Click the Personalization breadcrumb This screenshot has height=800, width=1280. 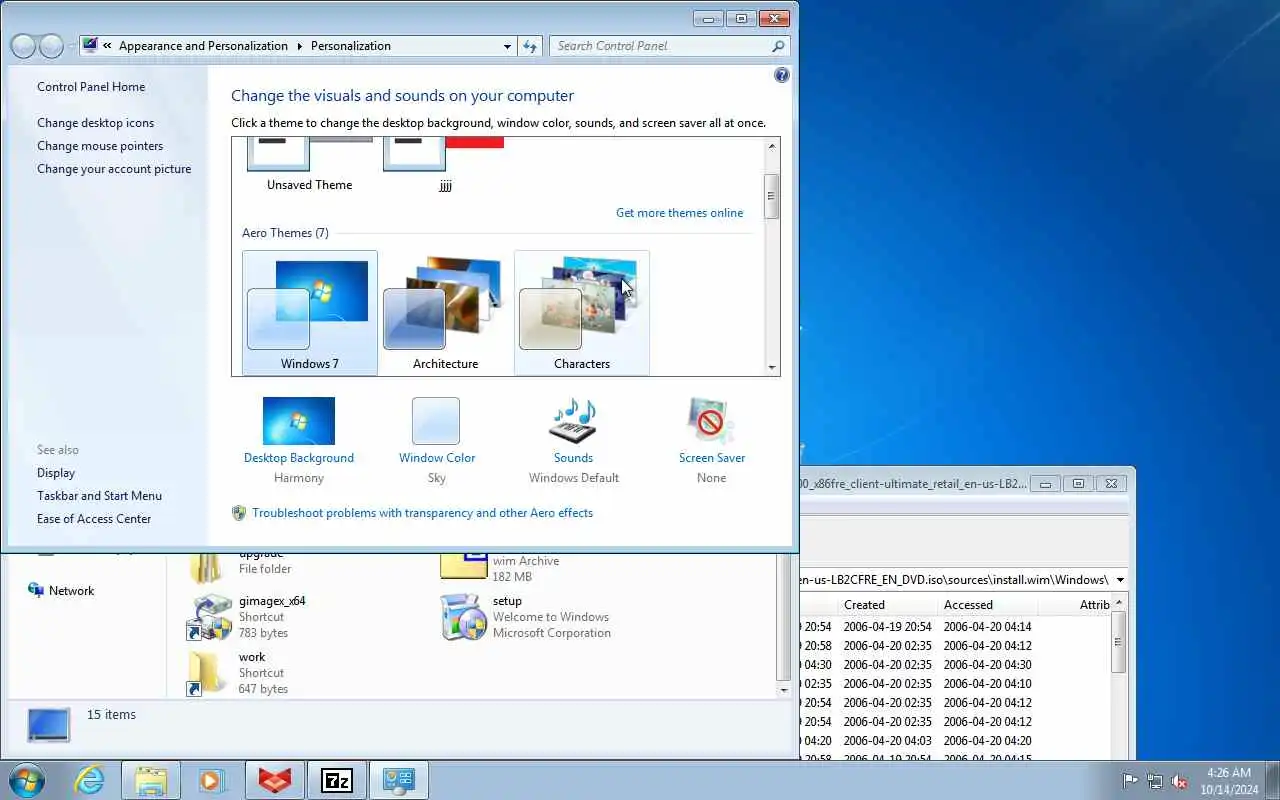click(x=351, y=46)
